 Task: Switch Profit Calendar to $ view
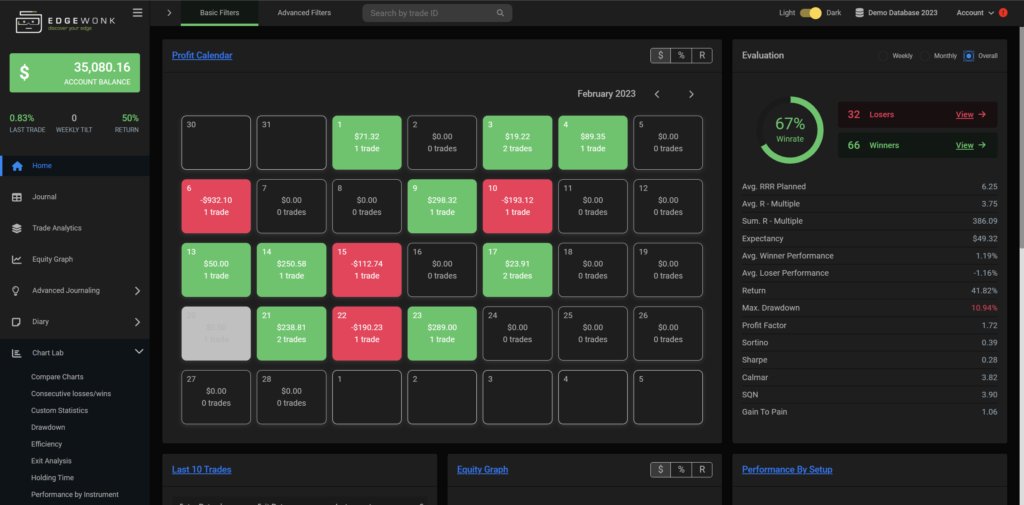pyautogui.click(x=660, y=56)
